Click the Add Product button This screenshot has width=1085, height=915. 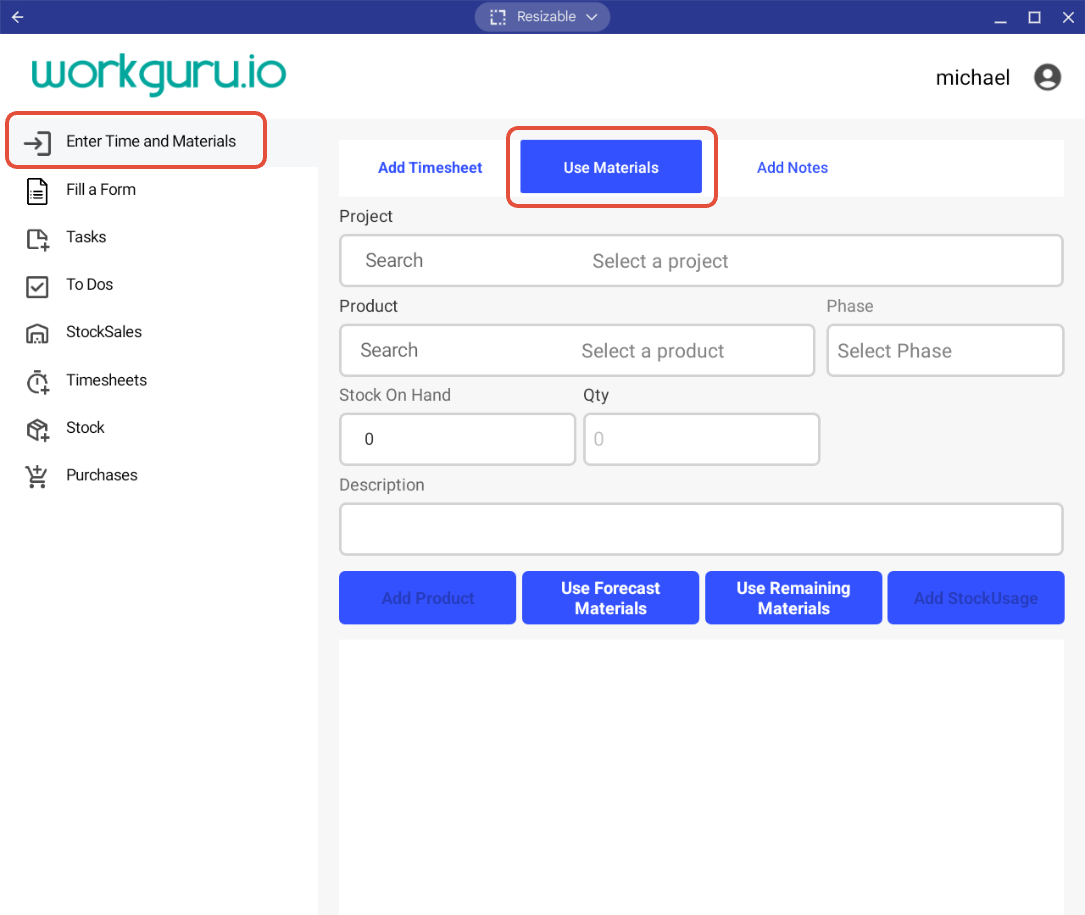pyautogui.click(x=428, y=598)
